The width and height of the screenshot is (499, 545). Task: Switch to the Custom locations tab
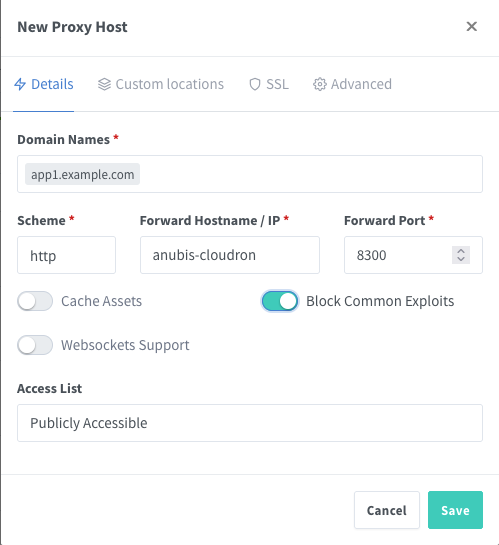coord(161,84)
